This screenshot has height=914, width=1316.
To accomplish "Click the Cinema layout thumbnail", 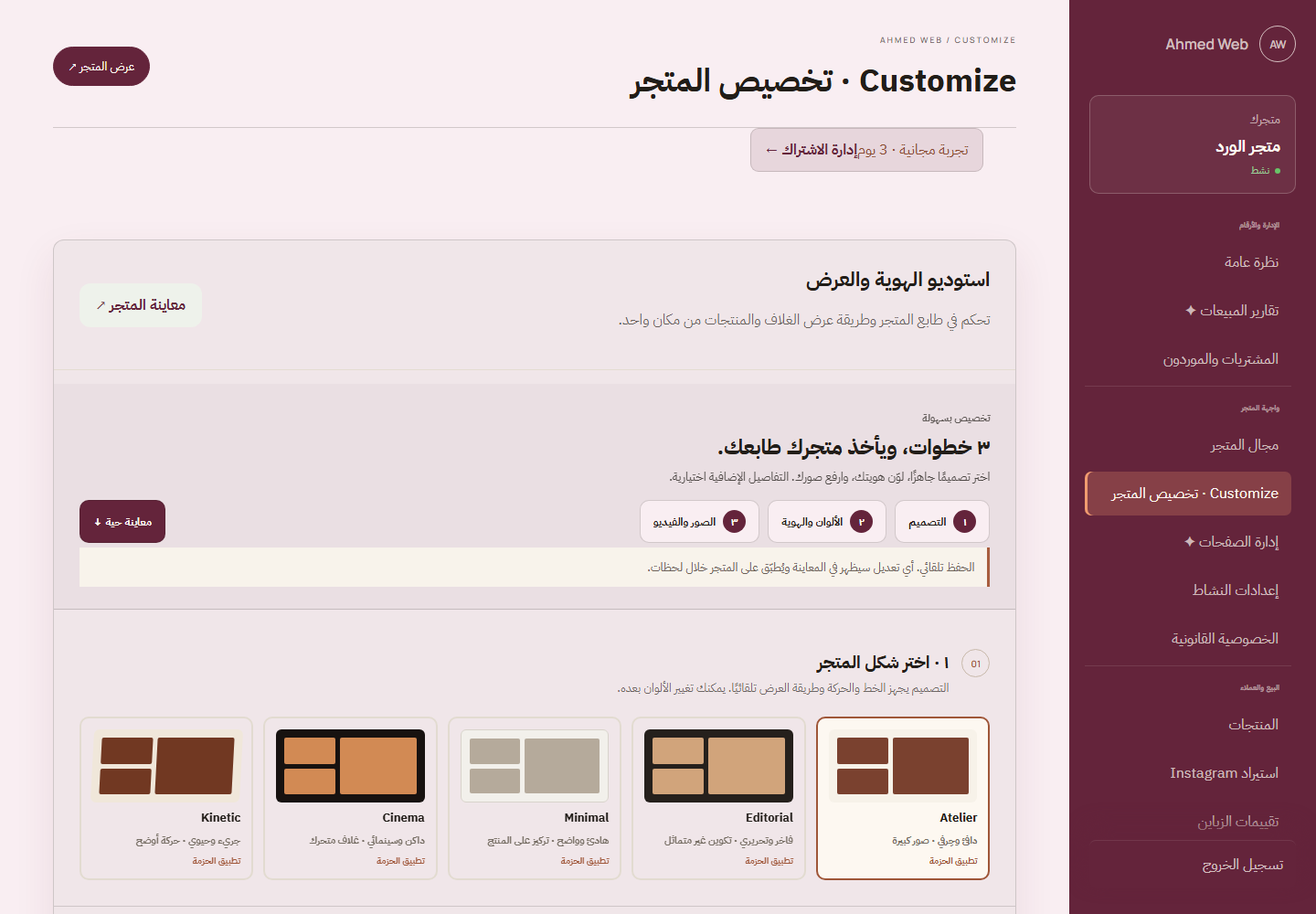I will [350, 766].
